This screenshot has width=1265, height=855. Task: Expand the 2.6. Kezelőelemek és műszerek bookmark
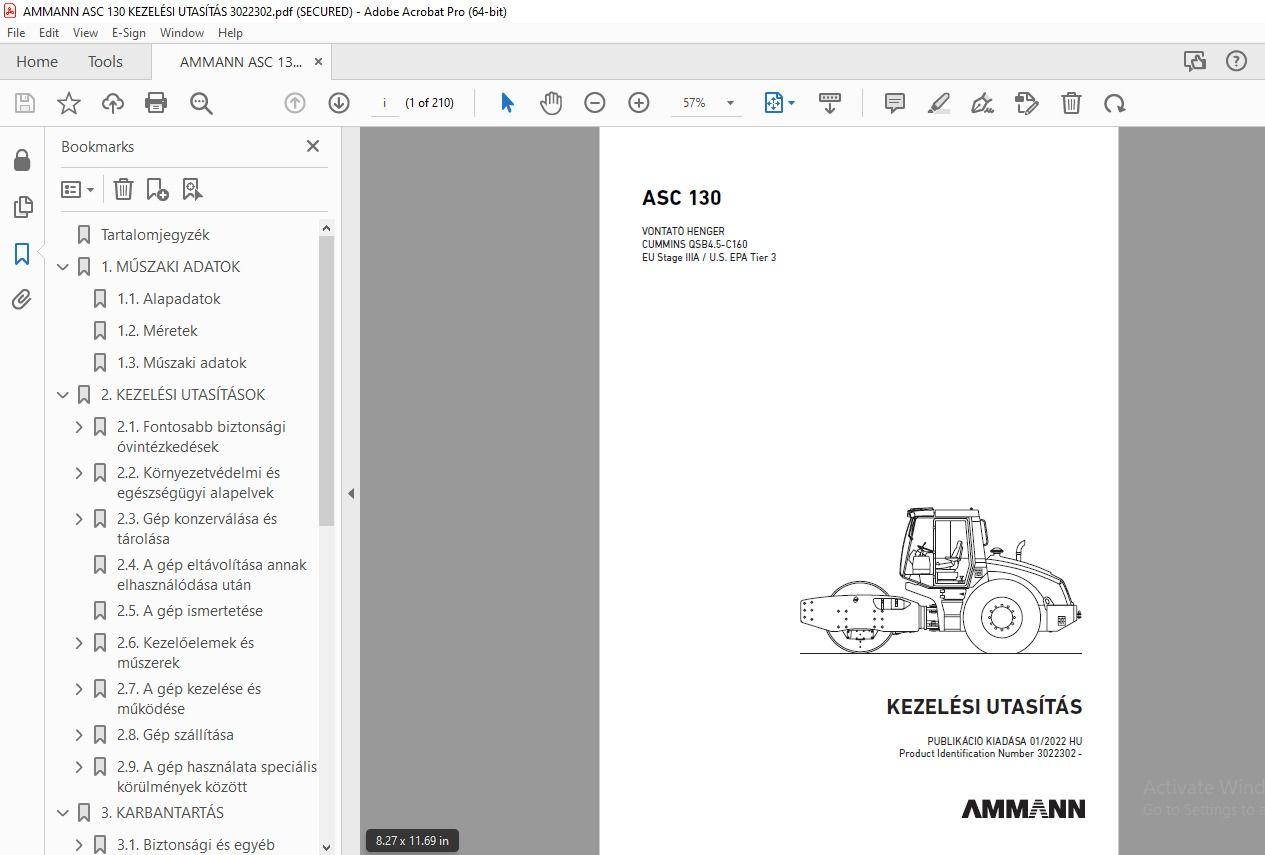(x=79, y=643)
